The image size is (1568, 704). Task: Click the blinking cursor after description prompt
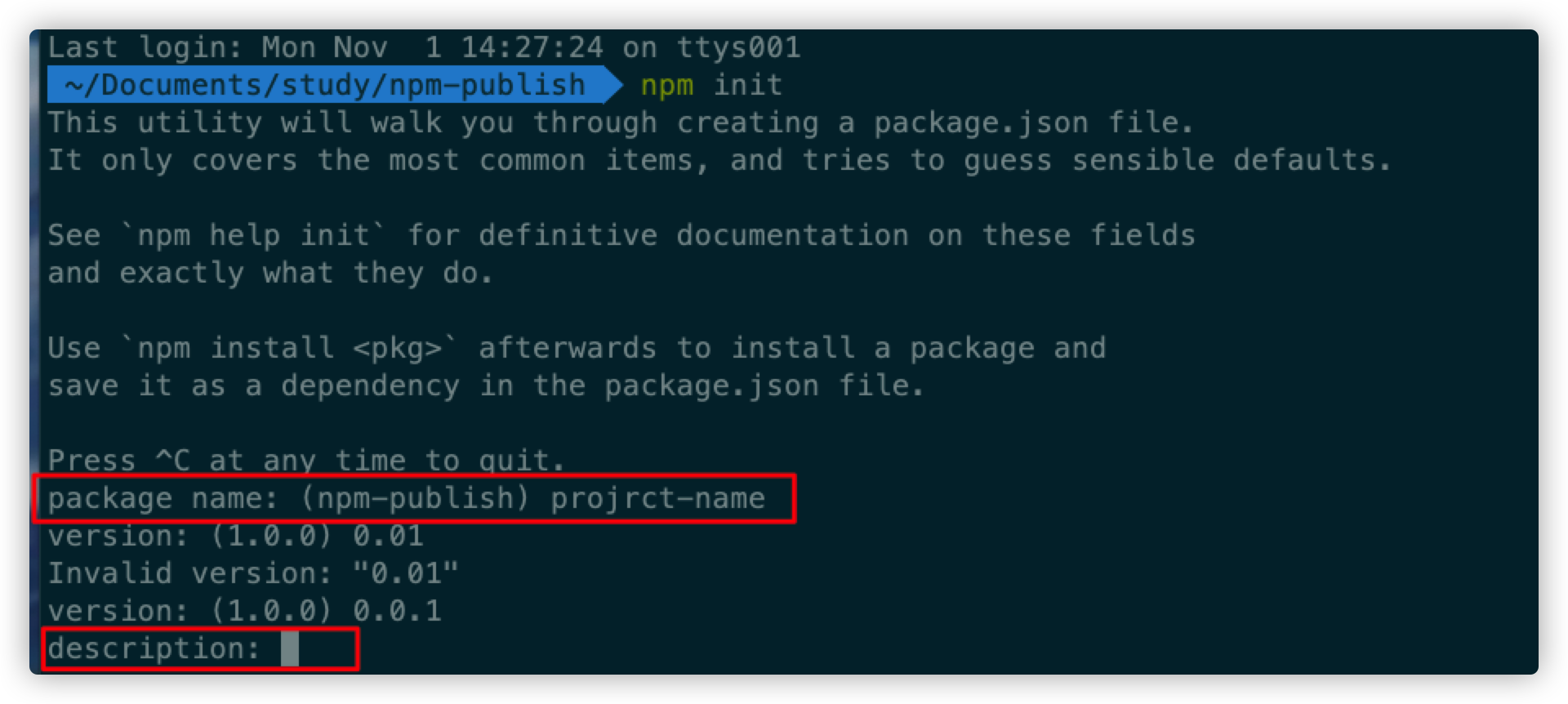tap(290, 649)
